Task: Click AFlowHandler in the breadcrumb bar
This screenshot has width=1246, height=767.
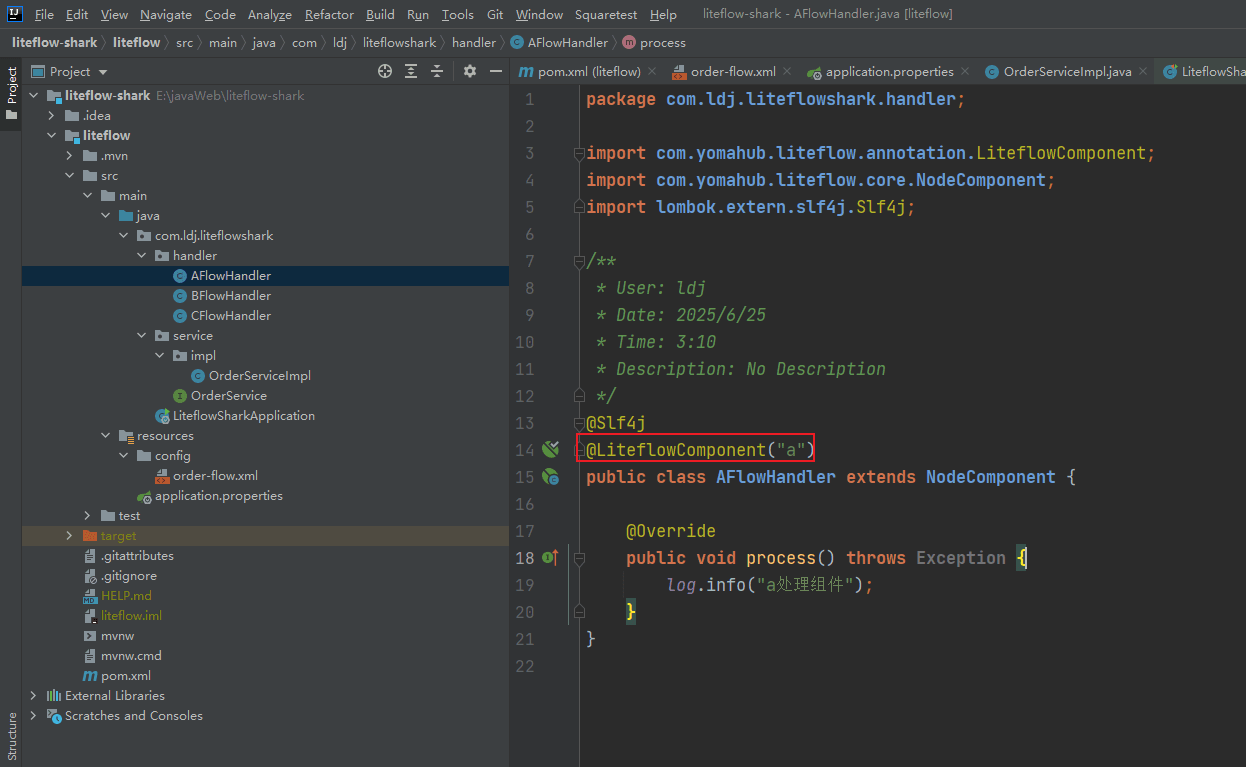Action: 567,43
